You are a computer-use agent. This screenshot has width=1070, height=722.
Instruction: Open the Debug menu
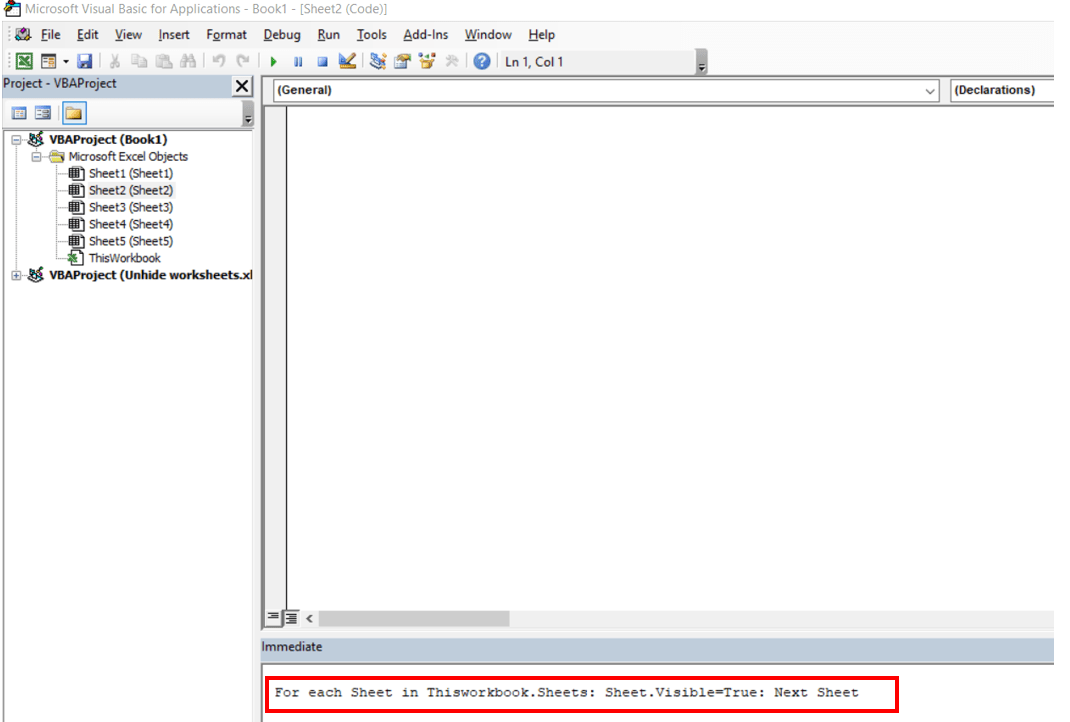[x=281, y=34]
